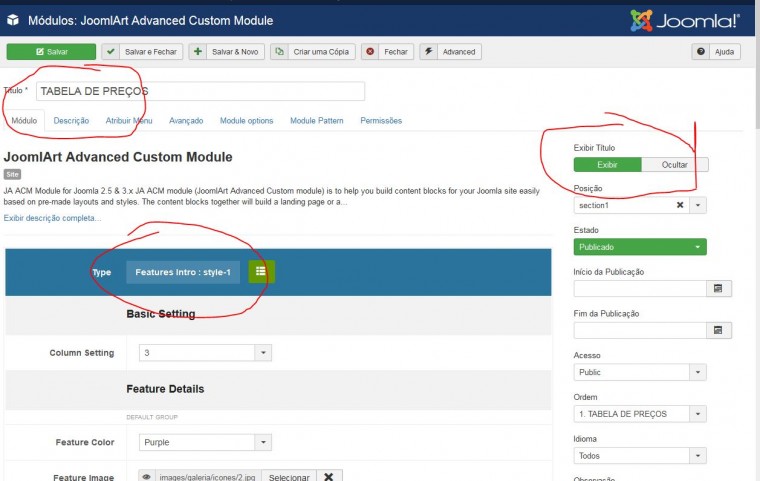This screenshot has width=760, height=481.
Task: Click the plus icon of Salvar & Novo
Action: [x=198, y=51]
